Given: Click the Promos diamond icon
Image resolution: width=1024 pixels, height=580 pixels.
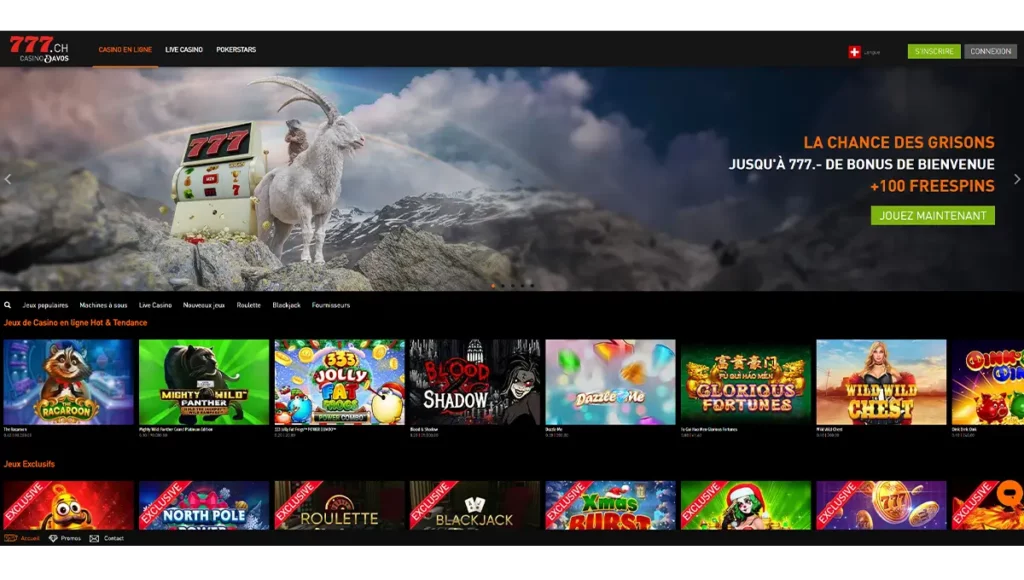Looking at the screenshot, I should tap(53, 538).
